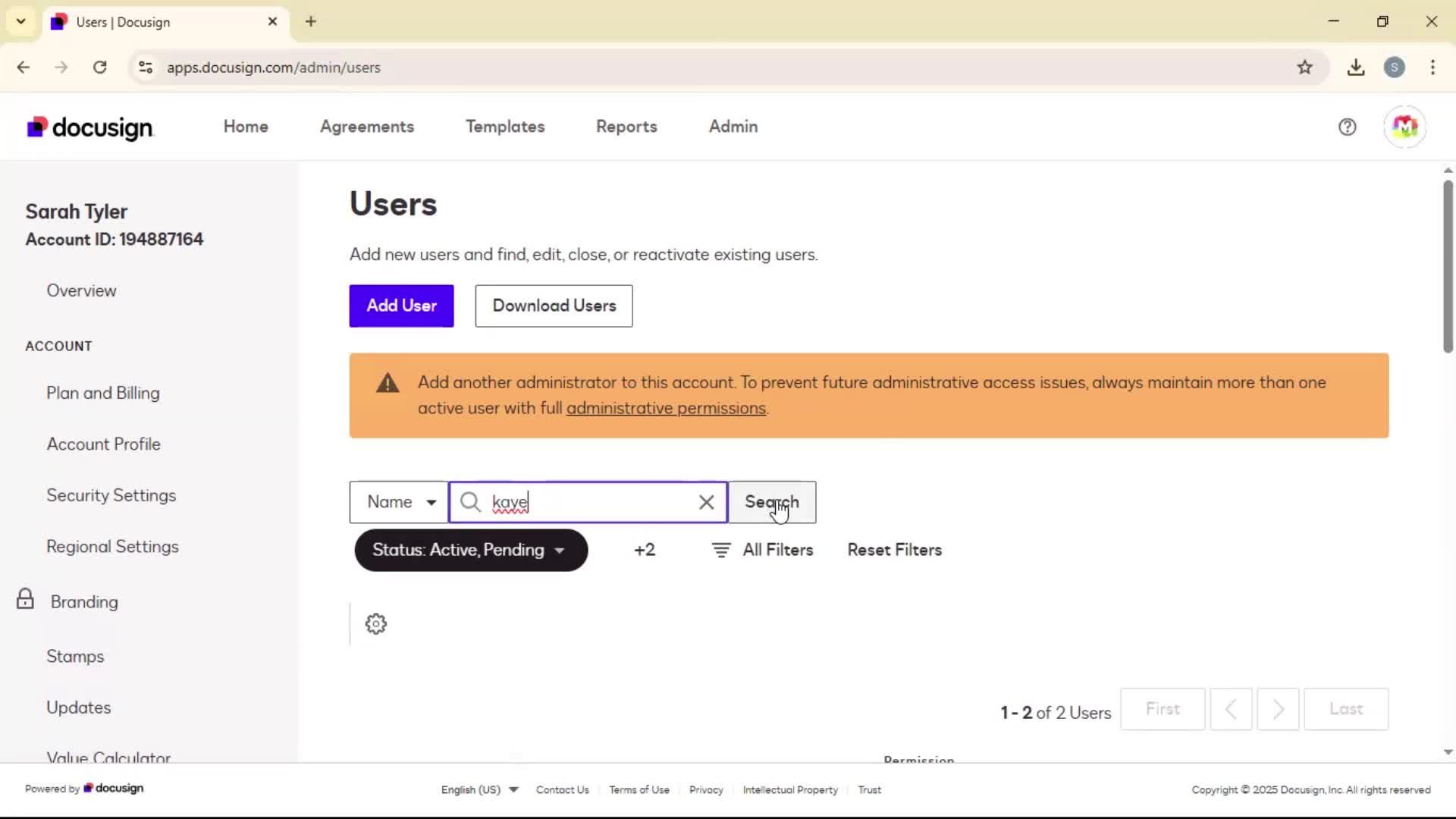Screen dimensions: 1456x819
Task: Click the scrollbar down arrow
Action: 1448,752
